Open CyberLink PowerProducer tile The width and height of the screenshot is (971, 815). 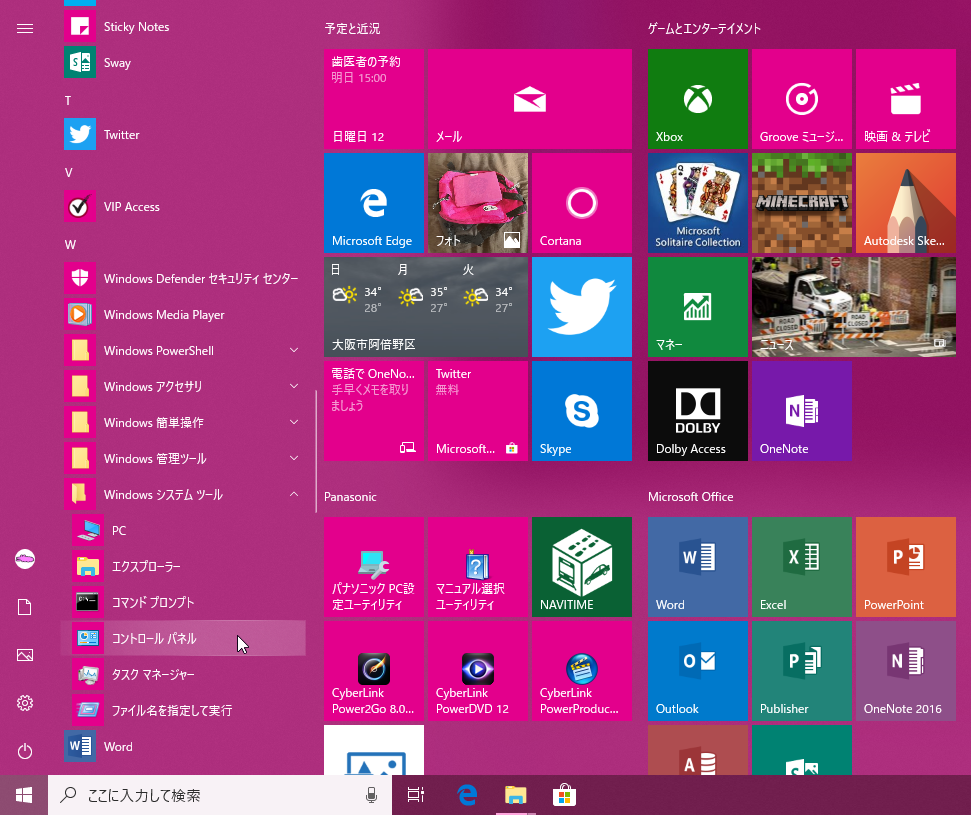581,671
